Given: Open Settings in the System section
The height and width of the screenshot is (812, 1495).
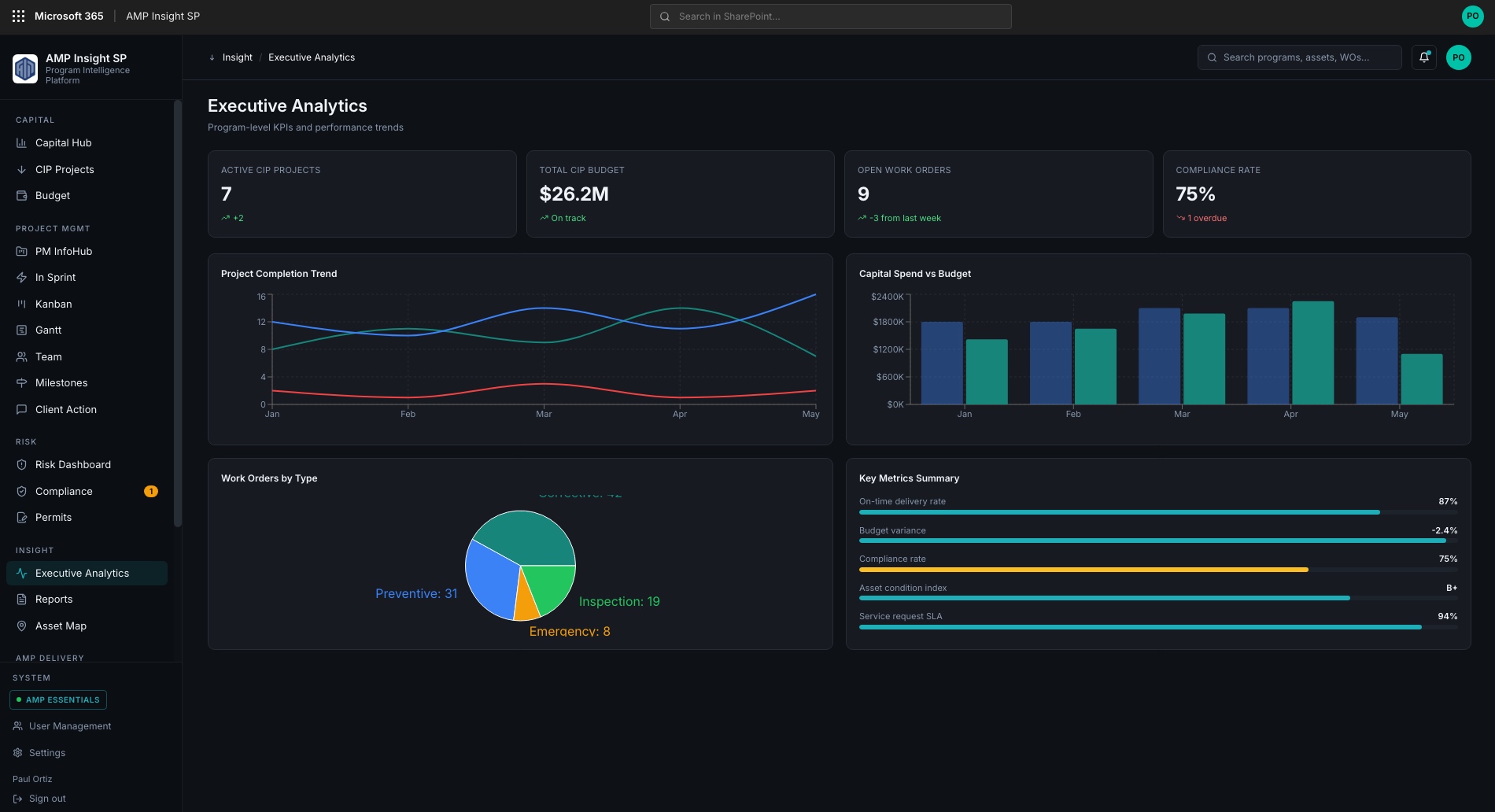Looking at the screenshot, I should coord(47,753).
